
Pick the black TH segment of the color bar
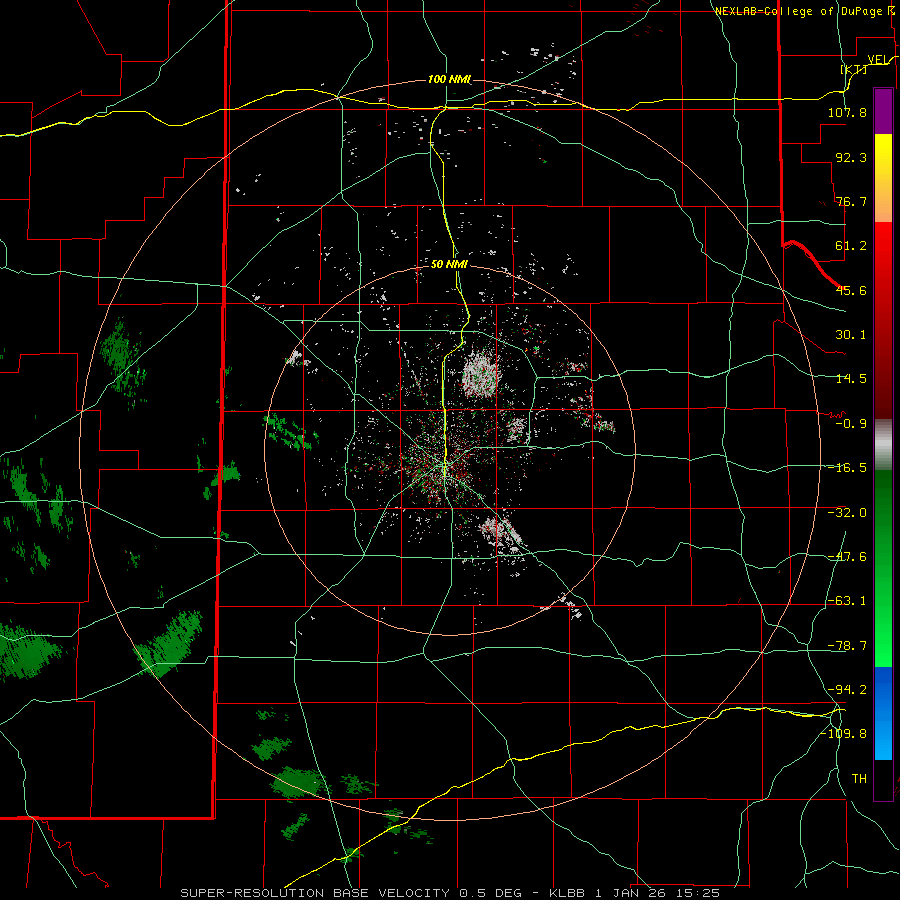click(x=883, y=779)
